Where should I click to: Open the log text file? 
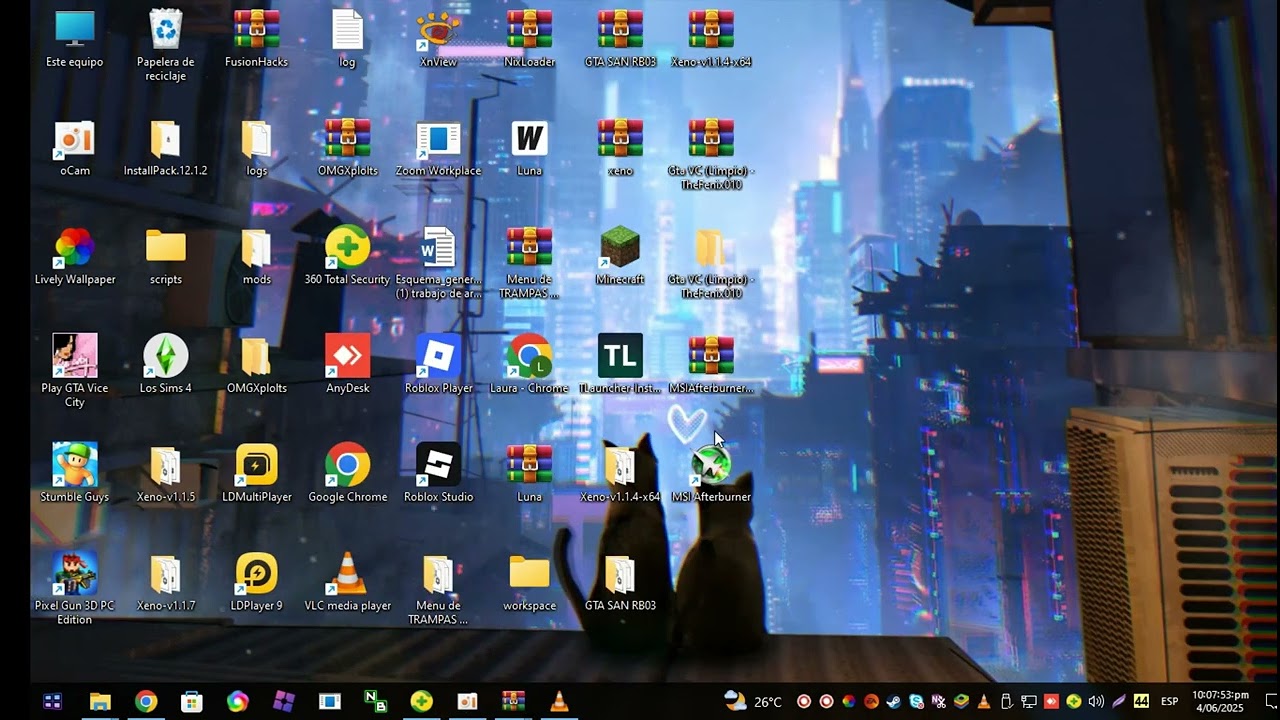(348, 38)
